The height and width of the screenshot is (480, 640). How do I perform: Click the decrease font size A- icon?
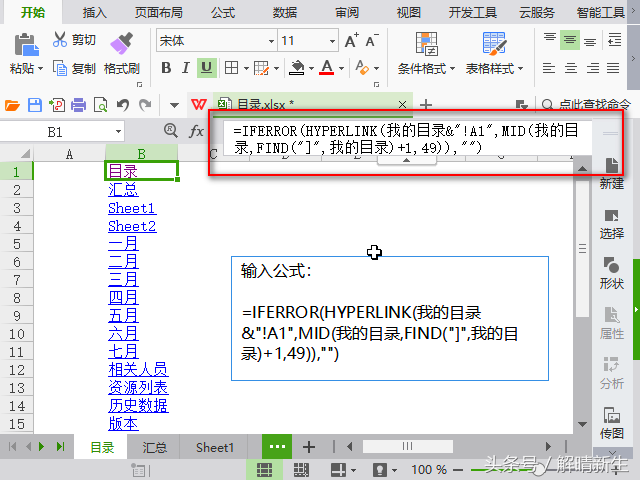(x=372, y=40)
